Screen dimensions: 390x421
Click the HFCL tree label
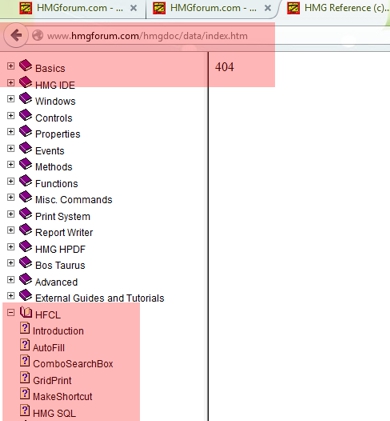[48, 315]
